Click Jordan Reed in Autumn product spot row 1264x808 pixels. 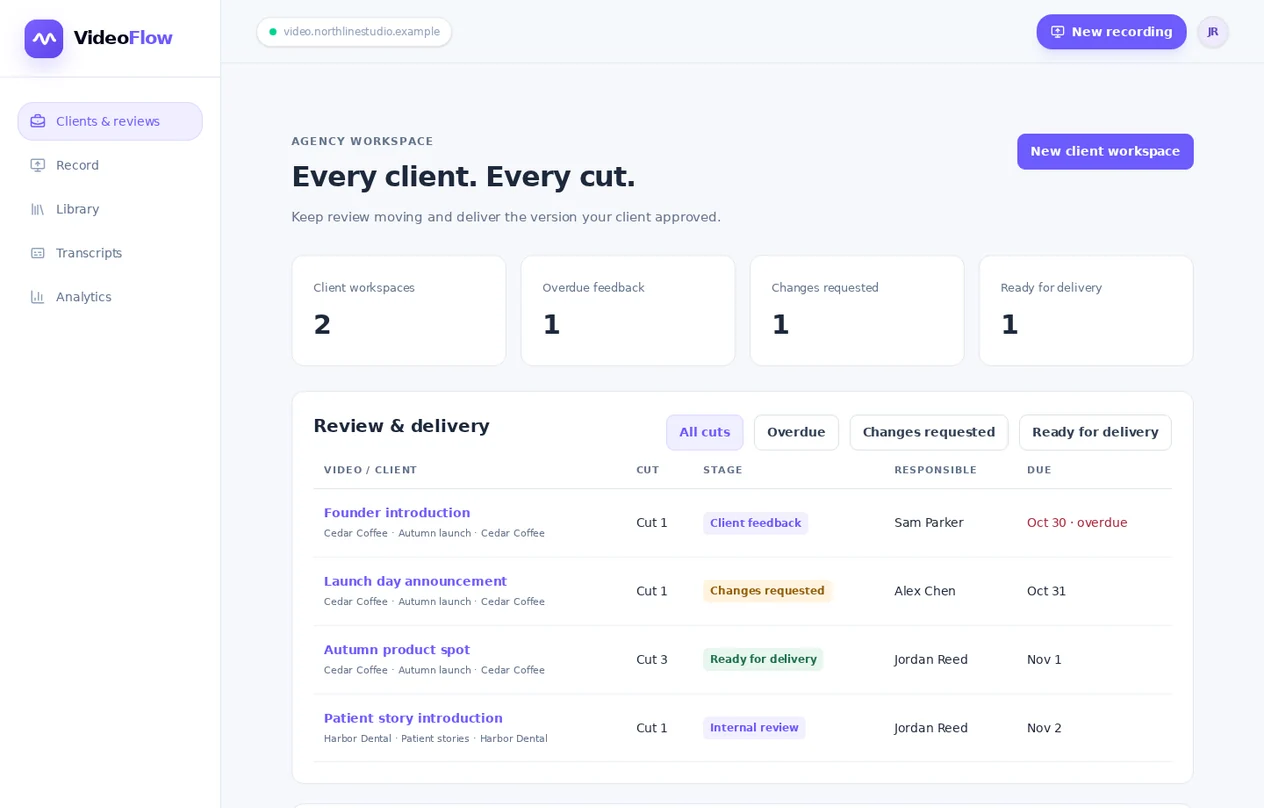click(931, 660)
